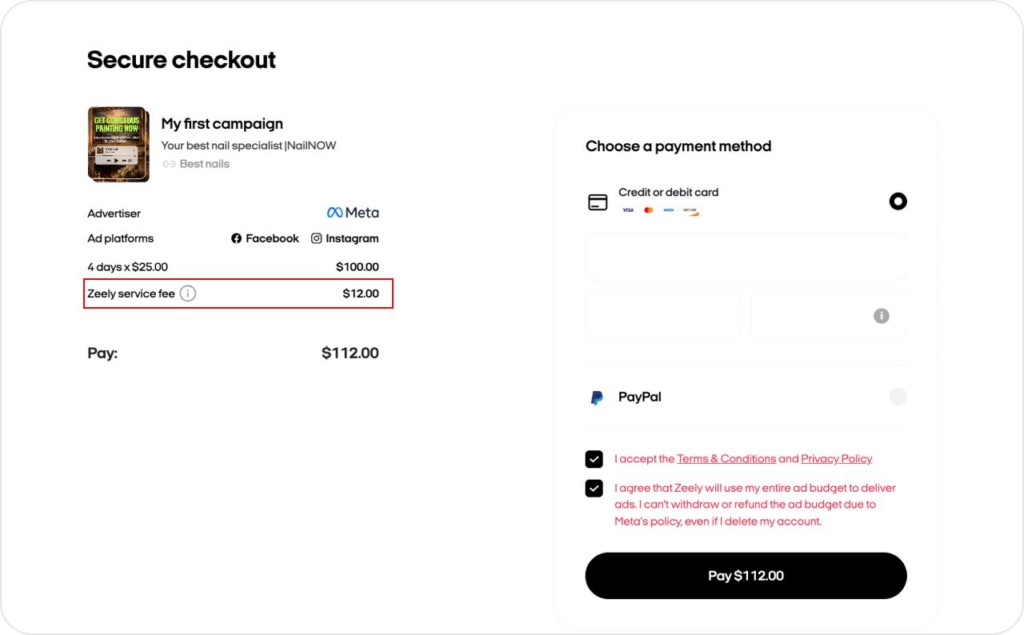Uncheck the Terms & Conditions acceptance checkbox
Image resolution: width=1024 pixels, height=635 pixels.
click(595, 459)
